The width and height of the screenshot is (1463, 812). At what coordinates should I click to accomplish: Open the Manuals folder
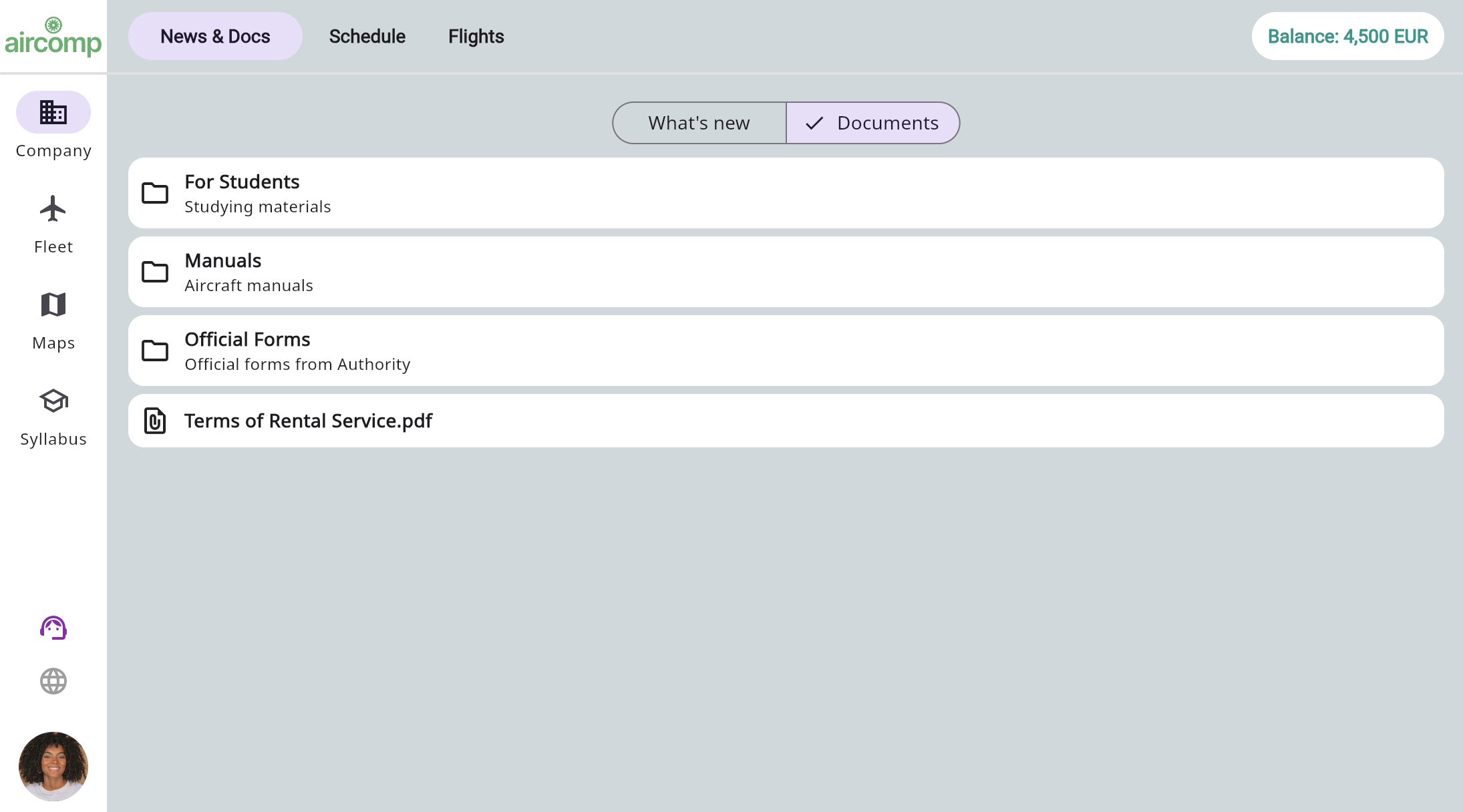pos(786,271)
